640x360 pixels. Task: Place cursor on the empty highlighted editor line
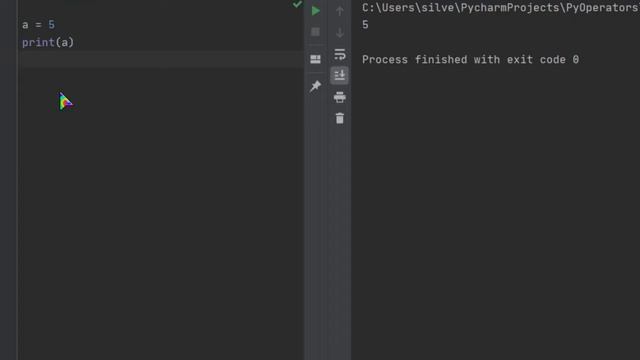[161, 60]
